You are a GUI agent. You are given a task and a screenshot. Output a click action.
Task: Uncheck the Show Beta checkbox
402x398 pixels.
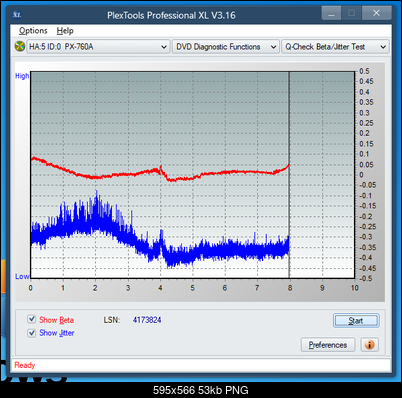(x=31, y=319)
